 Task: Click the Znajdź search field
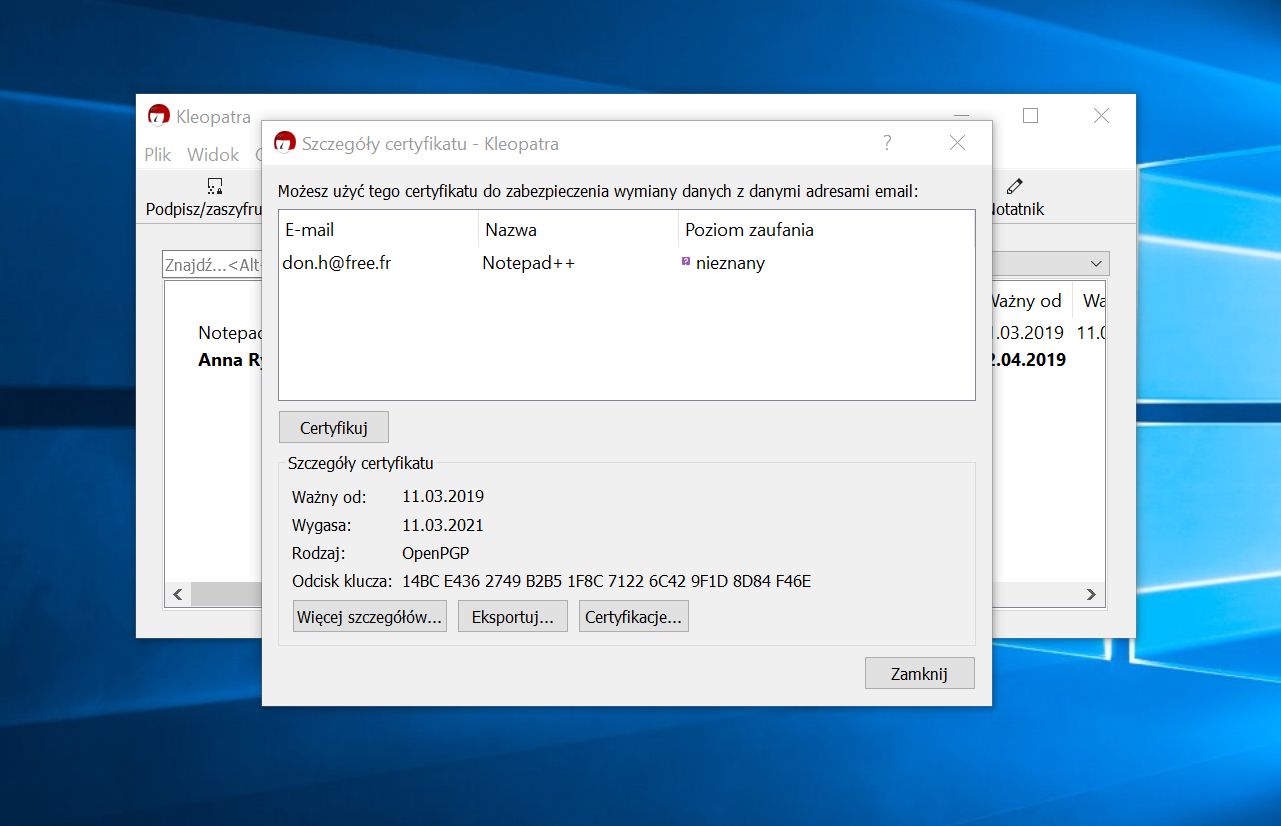210,265
